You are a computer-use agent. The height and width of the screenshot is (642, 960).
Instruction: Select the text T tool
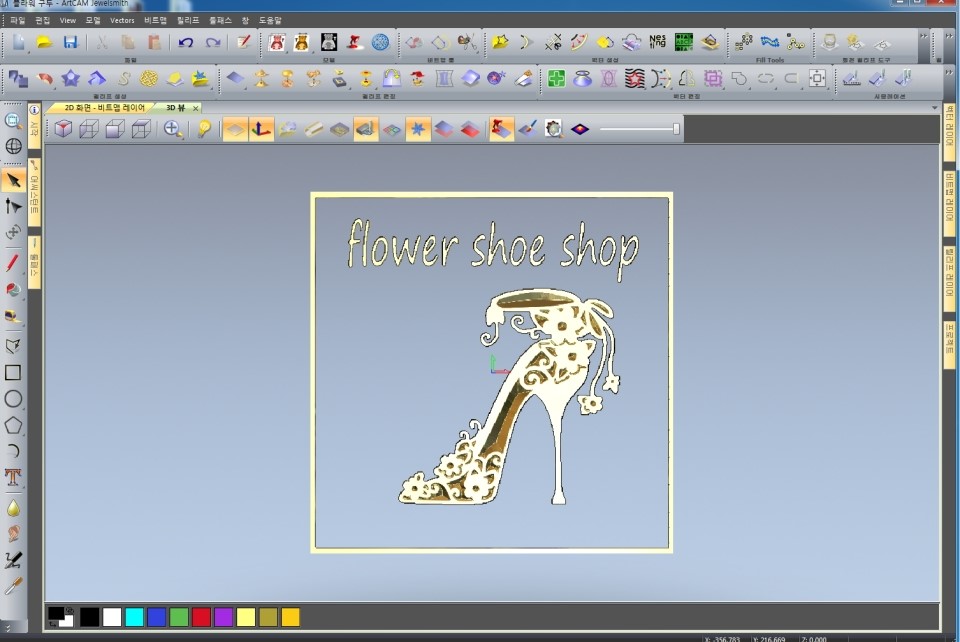(x=13, y=477)
